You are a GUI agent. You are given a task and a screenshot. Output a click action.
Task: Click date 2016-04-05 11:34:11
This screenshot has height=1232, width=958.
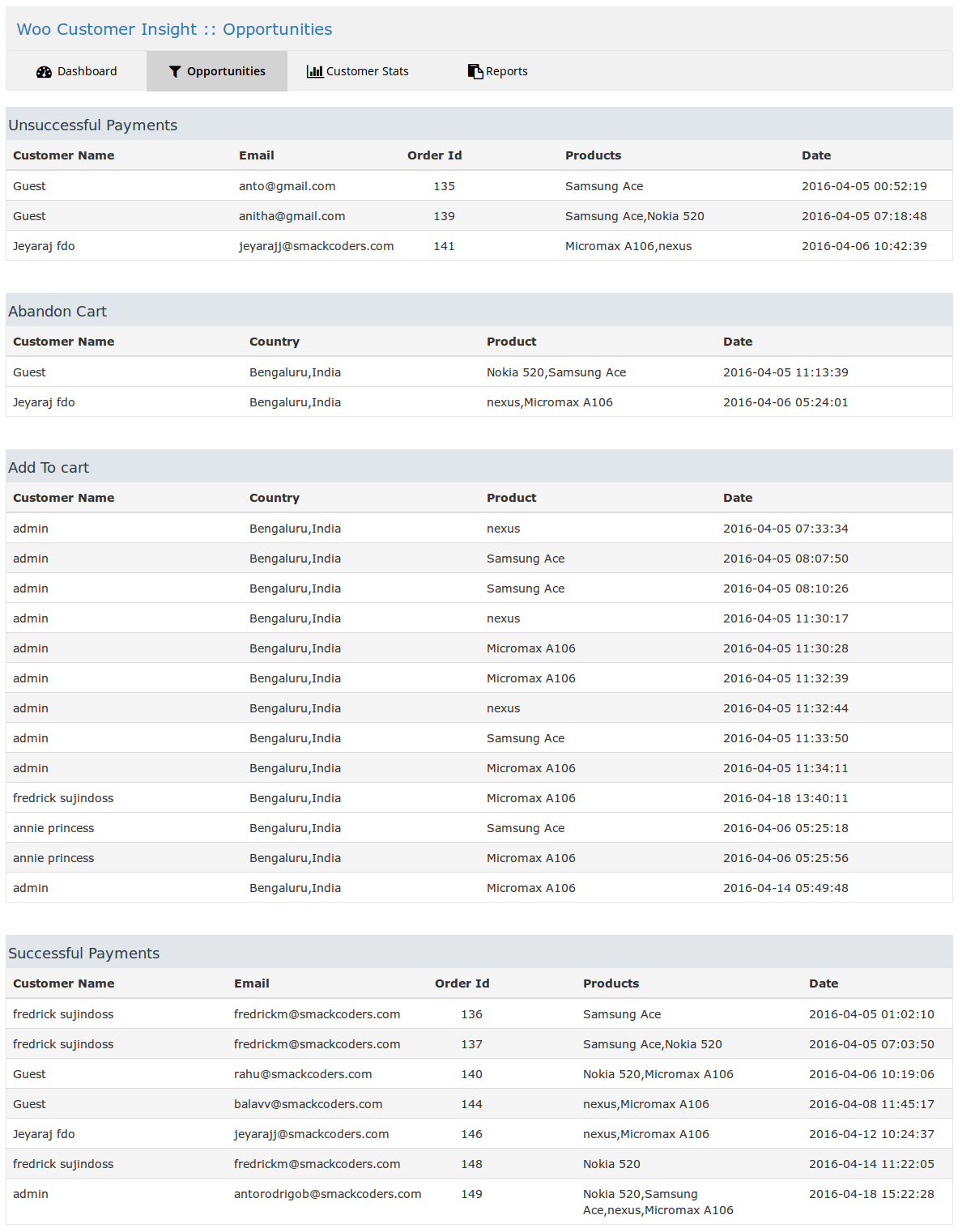tap(786, 768)
